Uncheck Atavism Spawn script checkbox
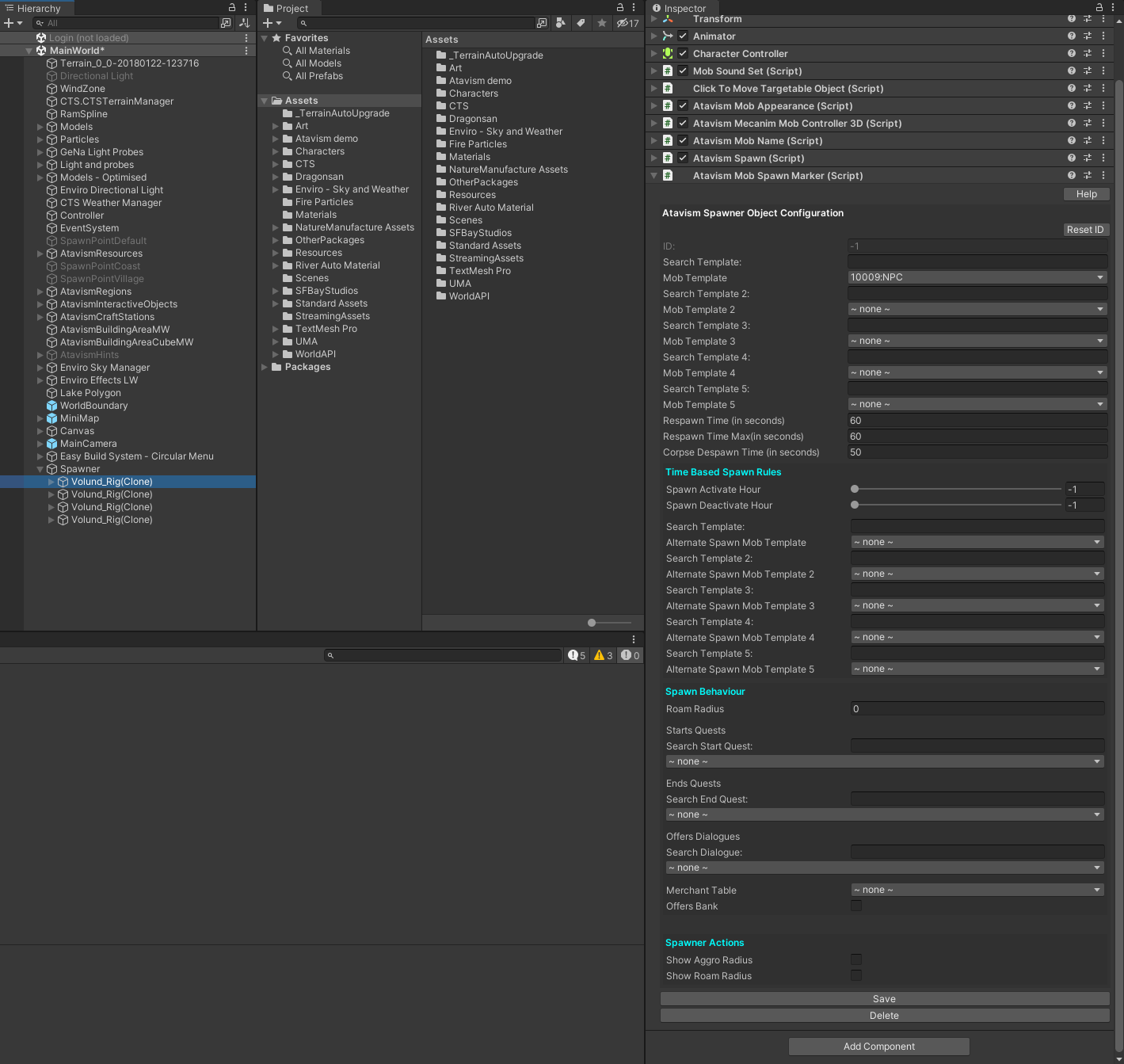The image size is (1124, 1064). (x=683, y=158)
